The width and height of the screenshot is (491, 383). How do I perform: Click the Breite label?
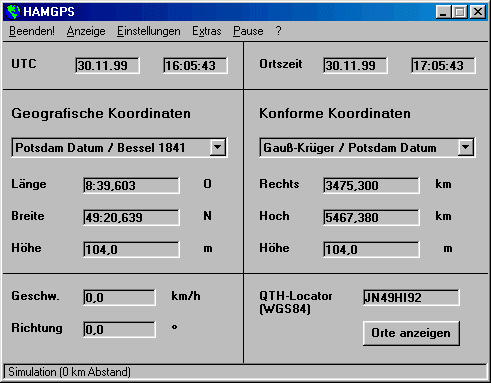pos(28,216)
